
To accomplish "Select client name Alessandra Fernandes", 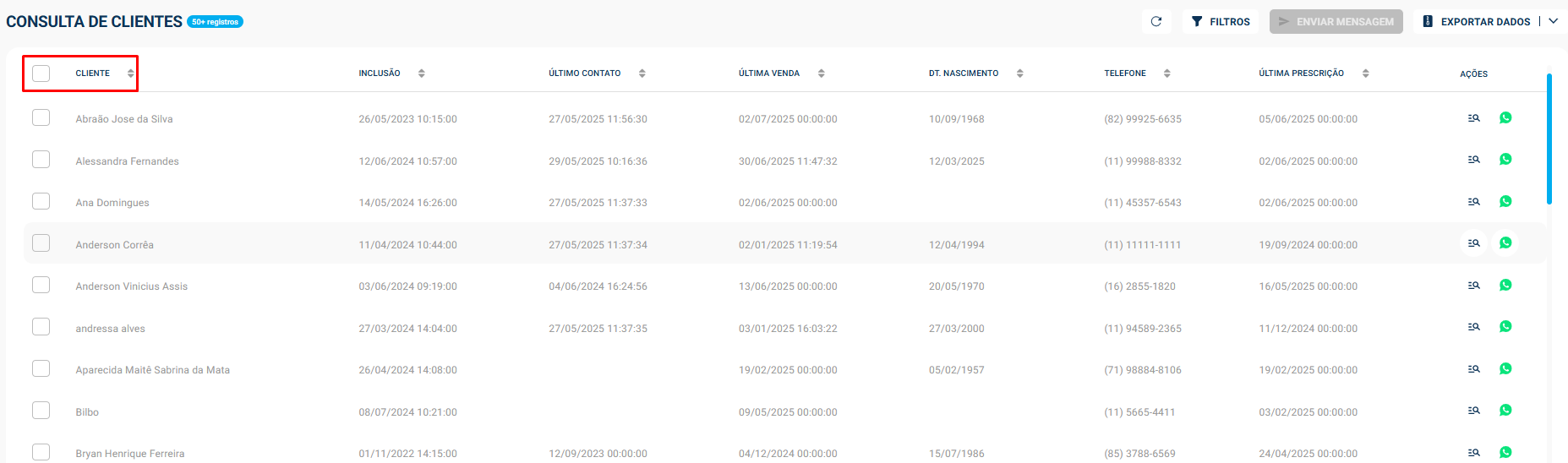I will tap(127, 161).
